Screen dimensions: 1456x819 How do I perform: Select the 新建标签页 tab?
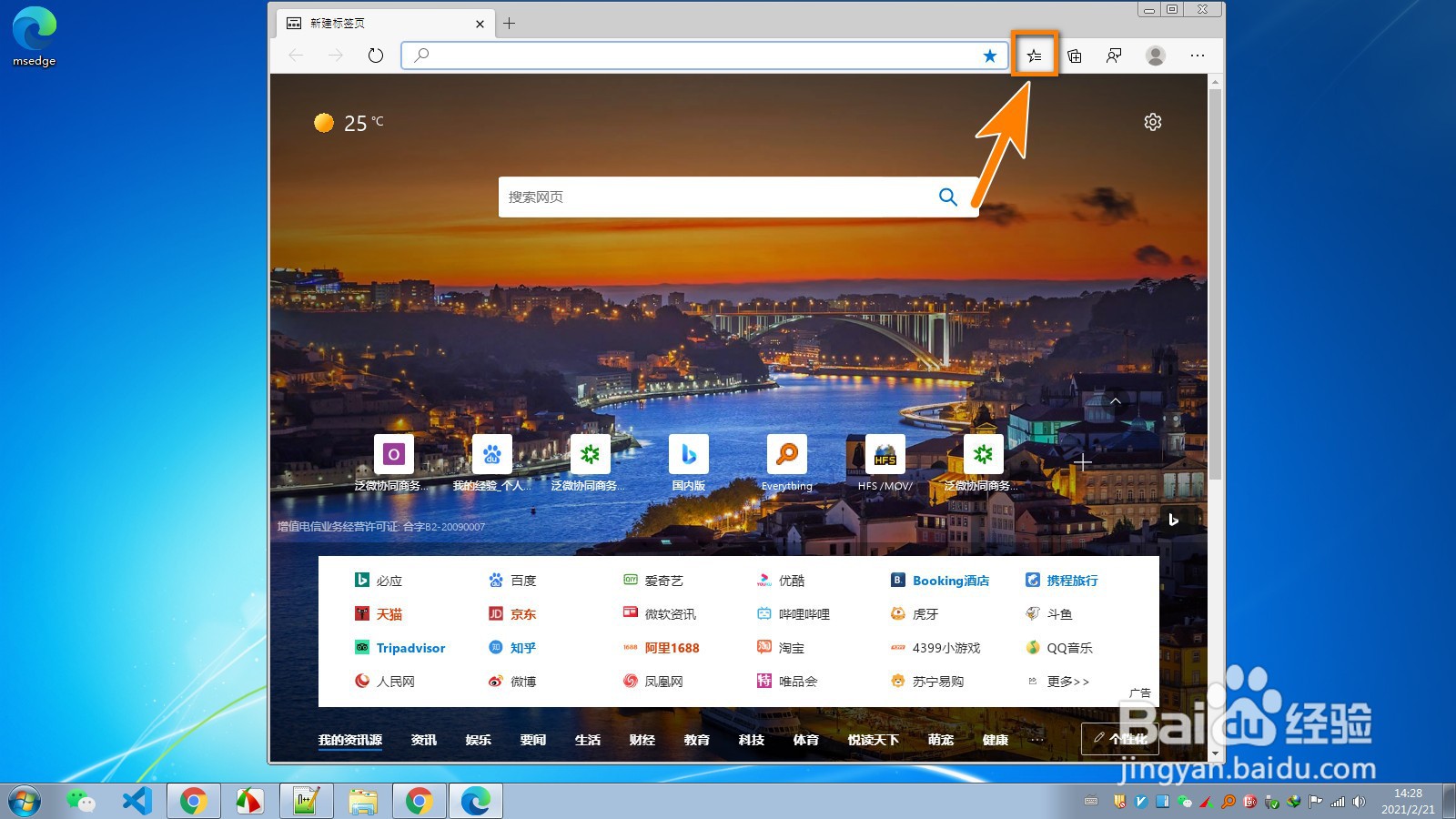(386, 24)
